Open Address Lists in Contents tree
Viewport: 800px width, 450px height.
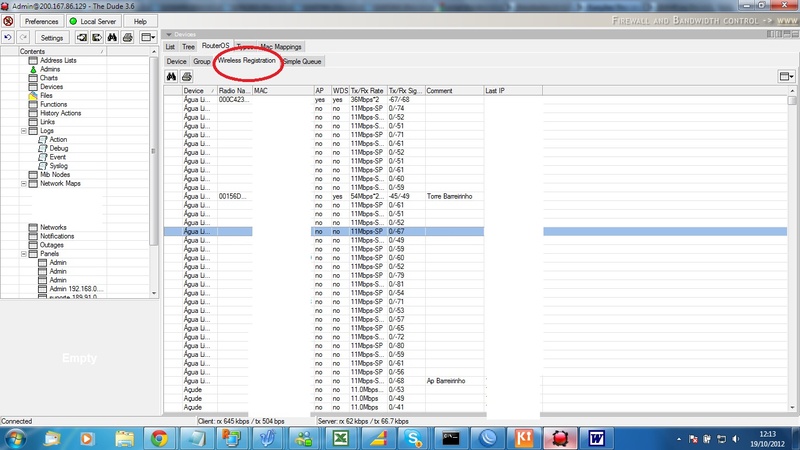[x=58, y=60]
